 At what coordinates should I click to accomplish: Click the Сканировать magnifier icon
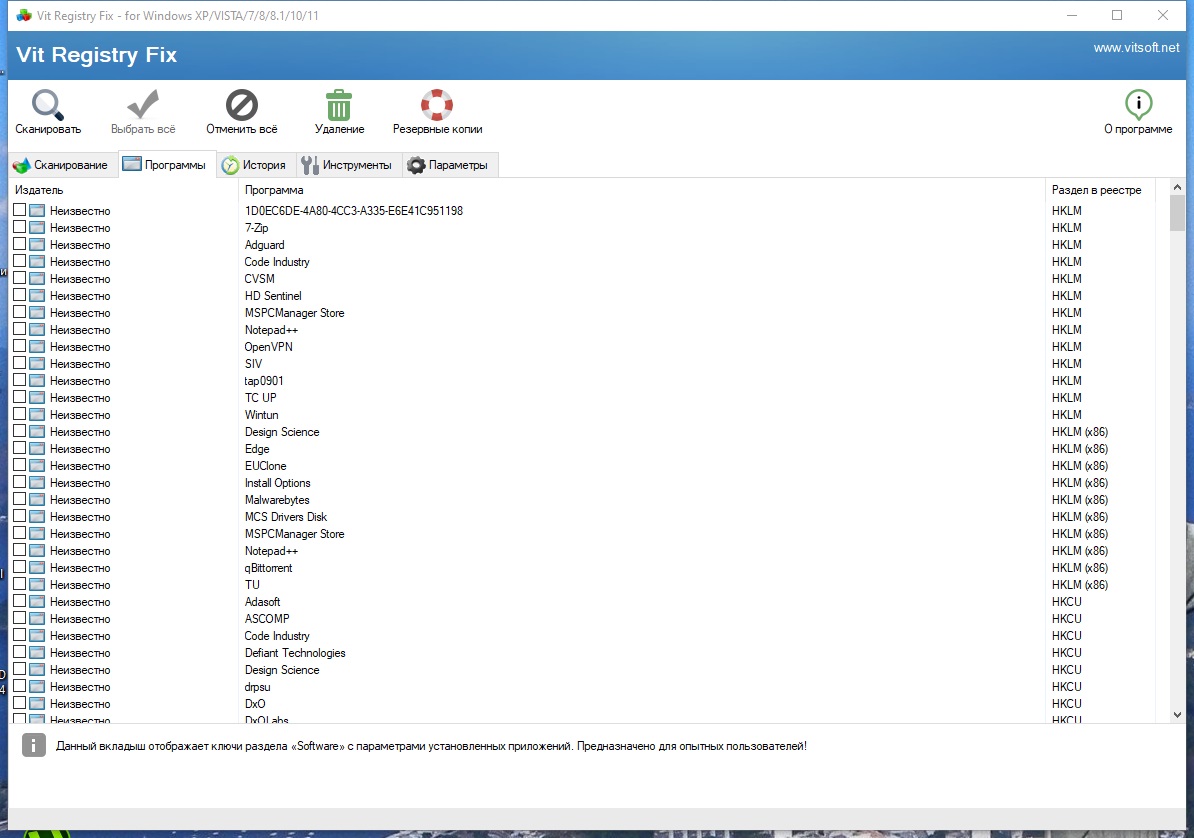pos(47,105)
